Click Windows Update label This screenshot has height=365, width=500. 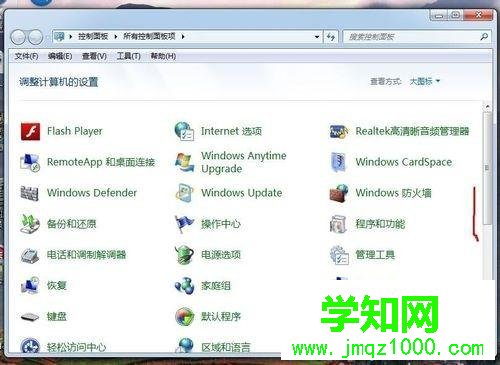(242, 193)
